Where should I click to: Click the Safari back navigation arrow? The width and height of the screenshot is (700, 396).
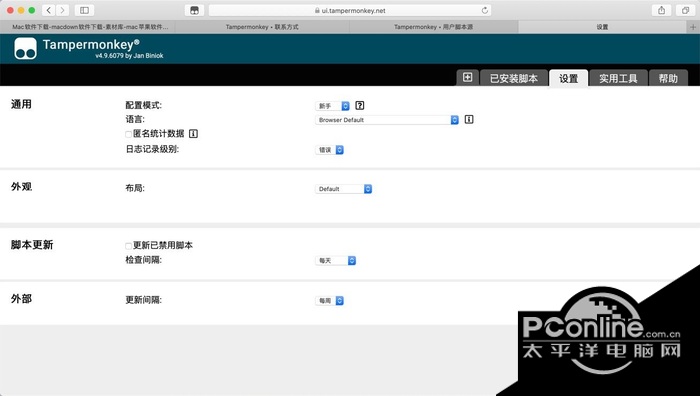point(49,10)
